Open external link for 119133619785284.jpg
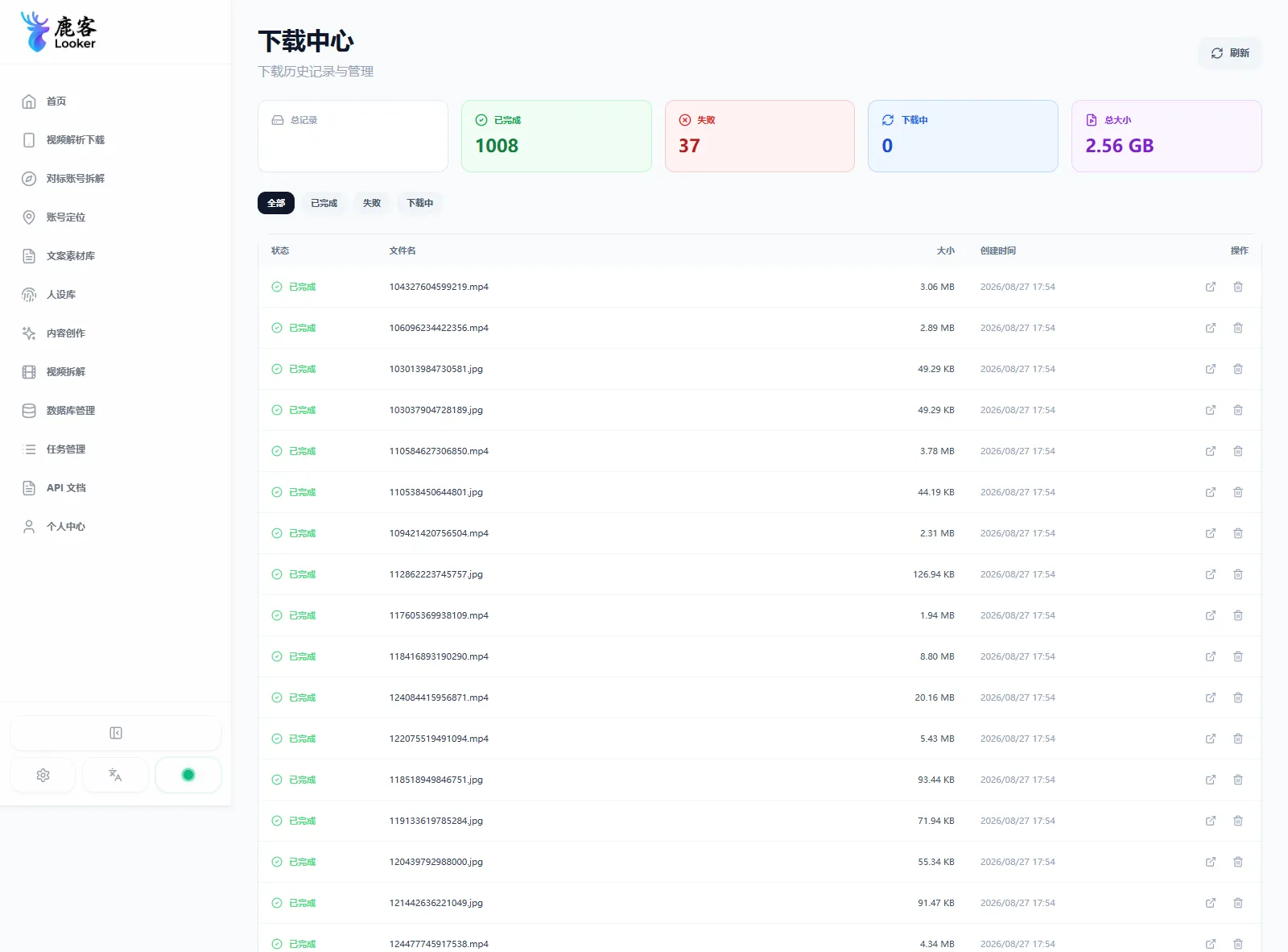 point(1211,821)
